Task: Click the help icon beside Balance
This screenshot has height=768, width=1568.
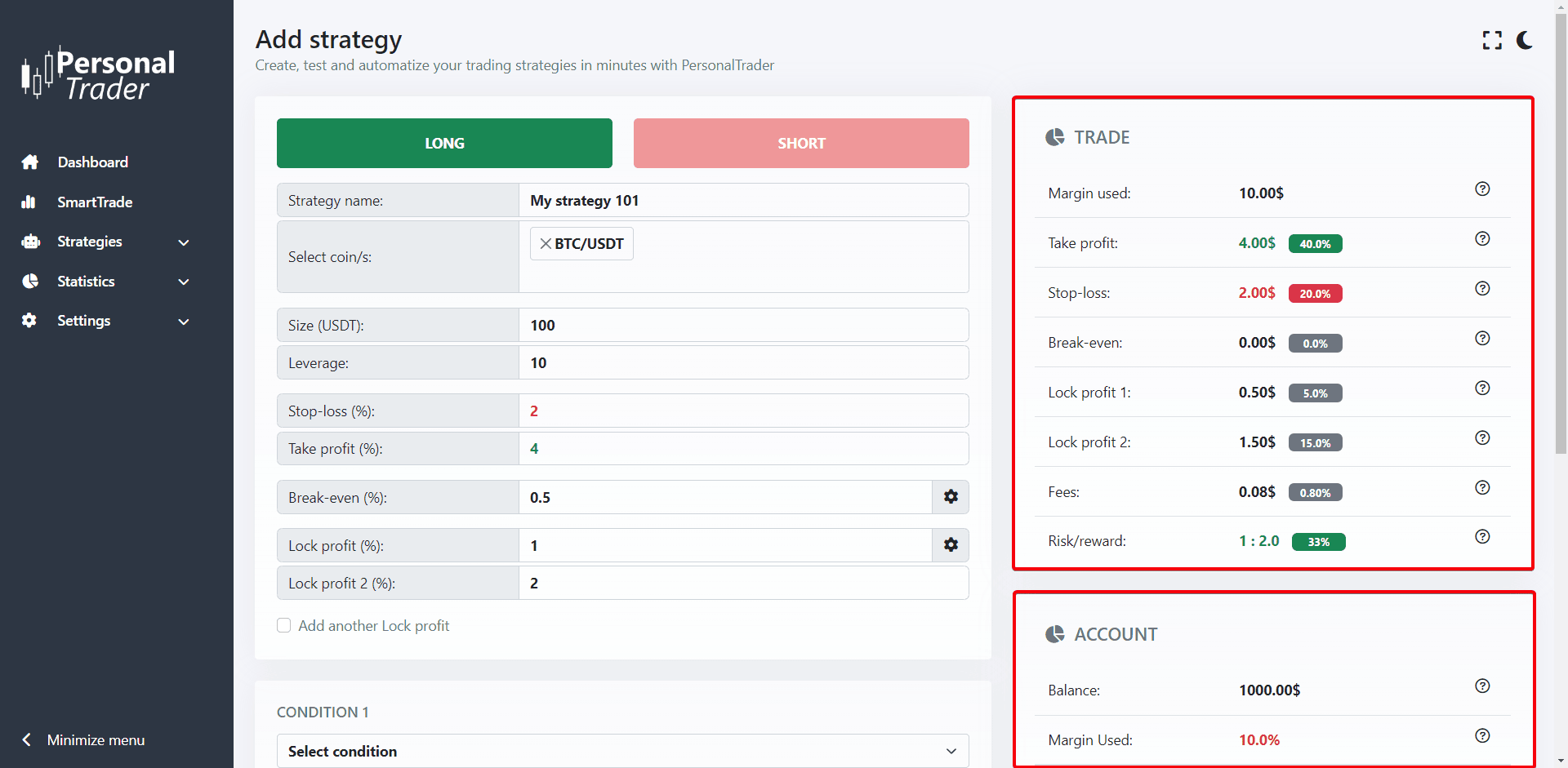Action: (x=1482, y=686)
